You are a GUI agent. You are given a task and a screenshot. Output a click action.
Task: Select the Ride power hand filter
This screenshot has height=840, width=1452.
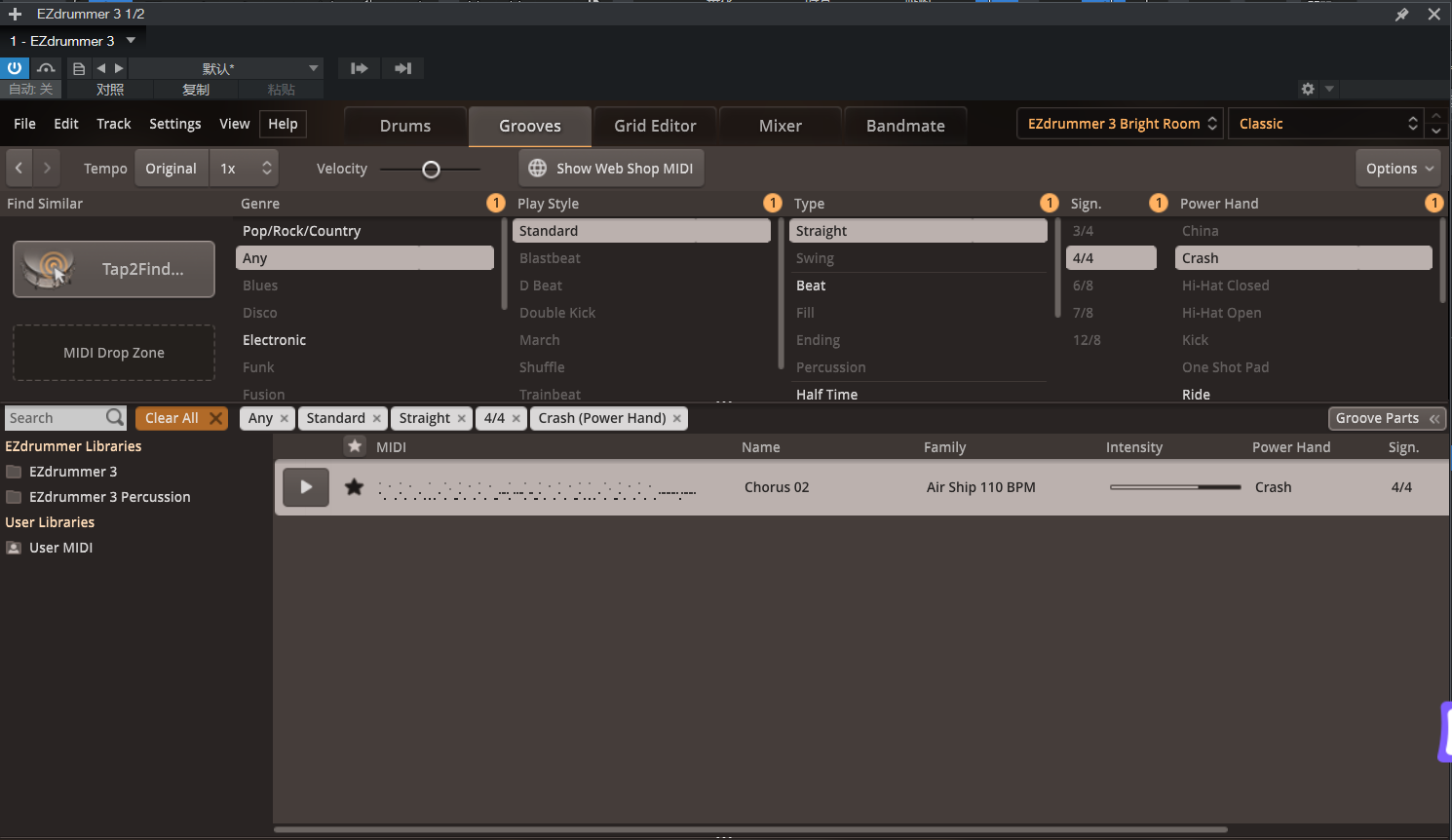[1196, 395]
